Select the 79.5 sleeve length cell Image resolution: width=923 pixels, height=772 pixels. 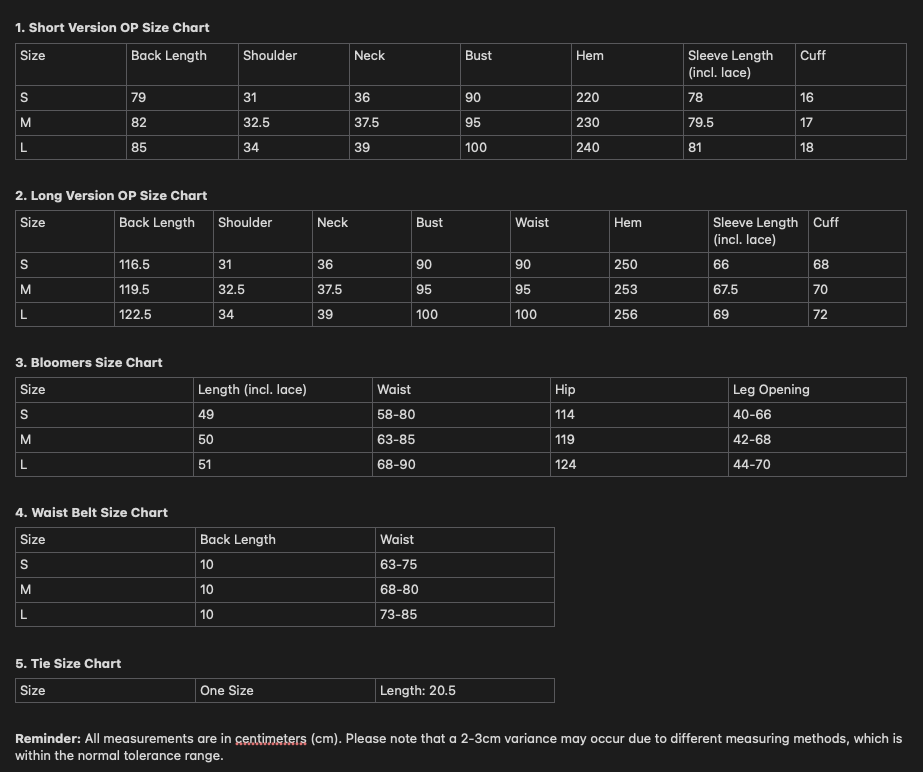pos(700,123)
